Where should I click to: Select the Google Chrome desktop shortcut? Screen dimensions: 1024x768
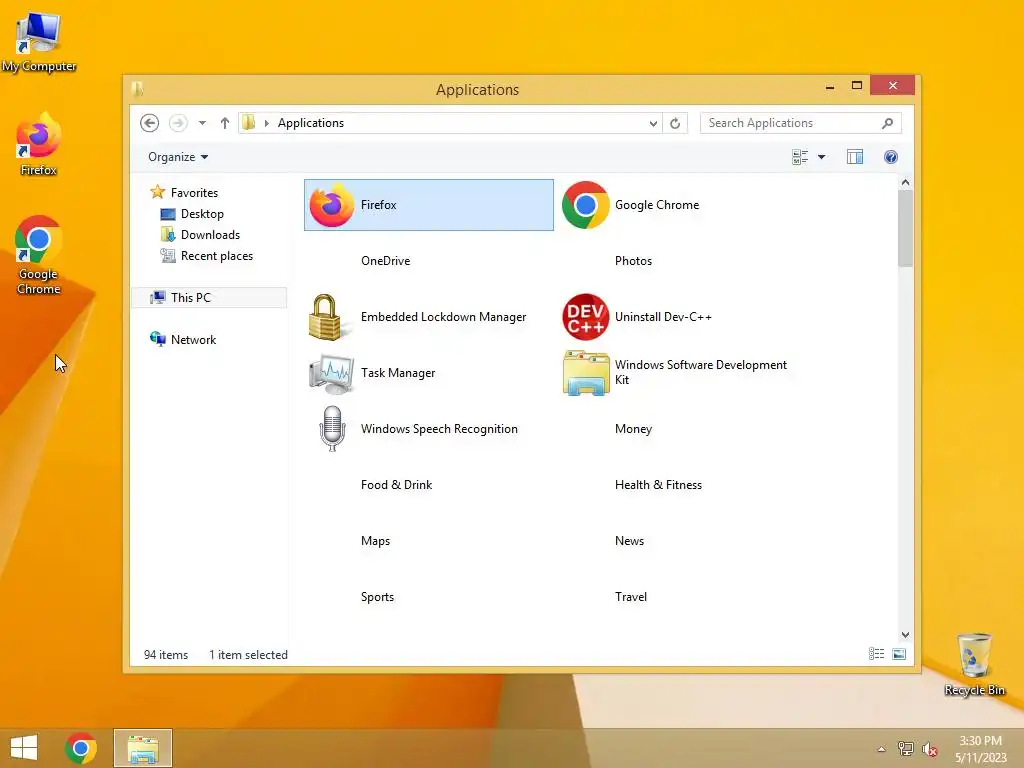click(x=39, y=255)
